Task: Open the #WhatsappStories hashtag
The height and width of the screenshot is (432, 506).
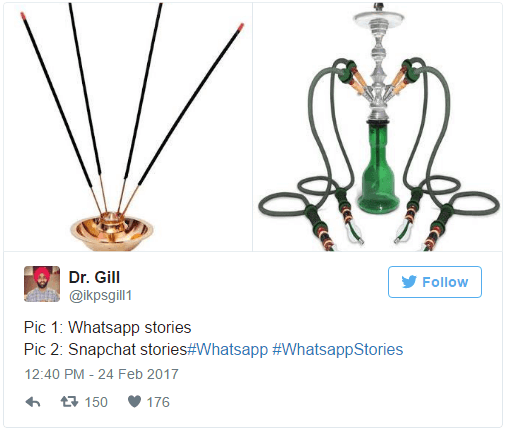Action: (338, 349)
